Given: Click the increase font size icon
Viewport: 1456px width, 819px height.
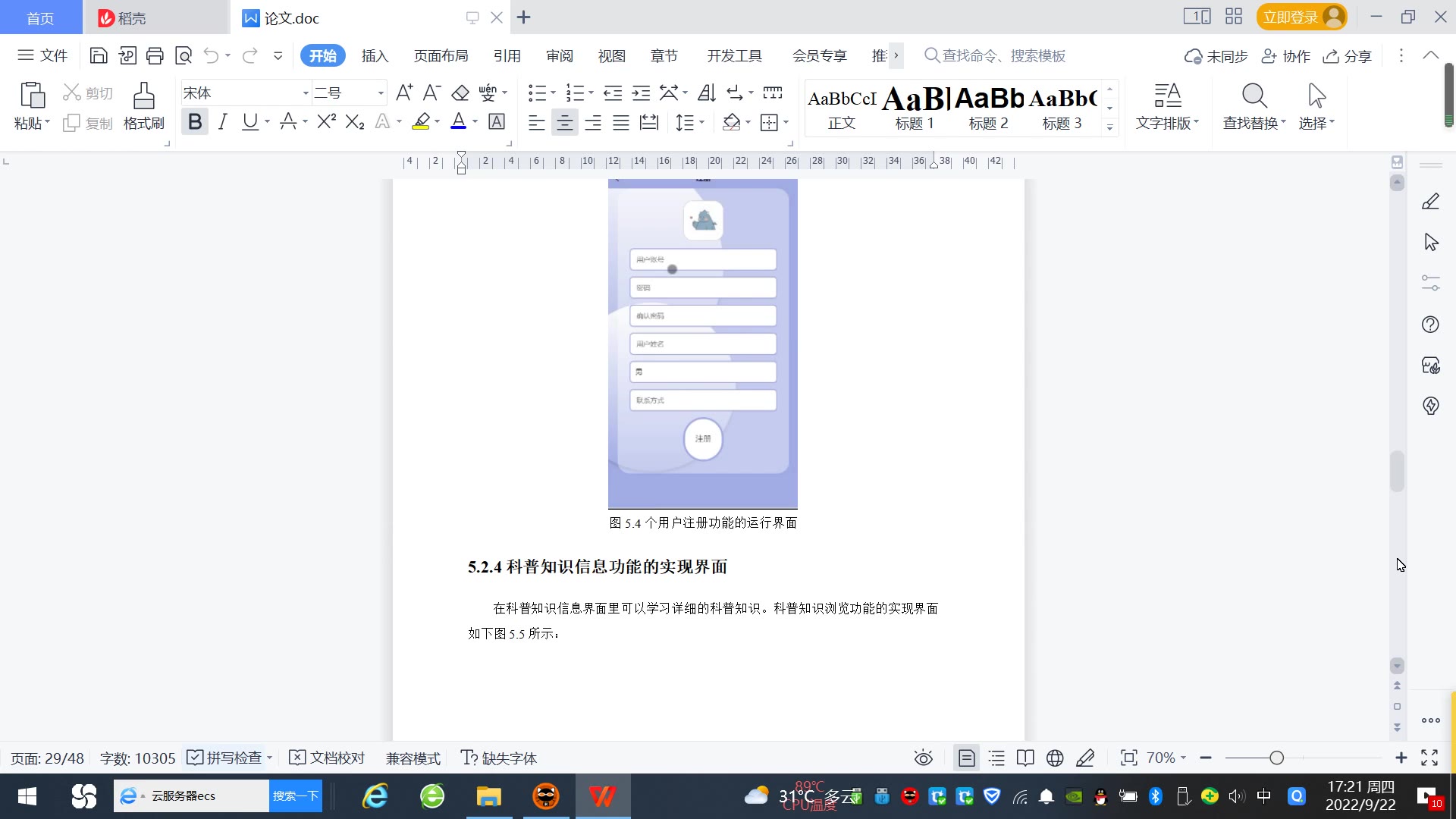Looking at the screenshot, I should (404, 93).
